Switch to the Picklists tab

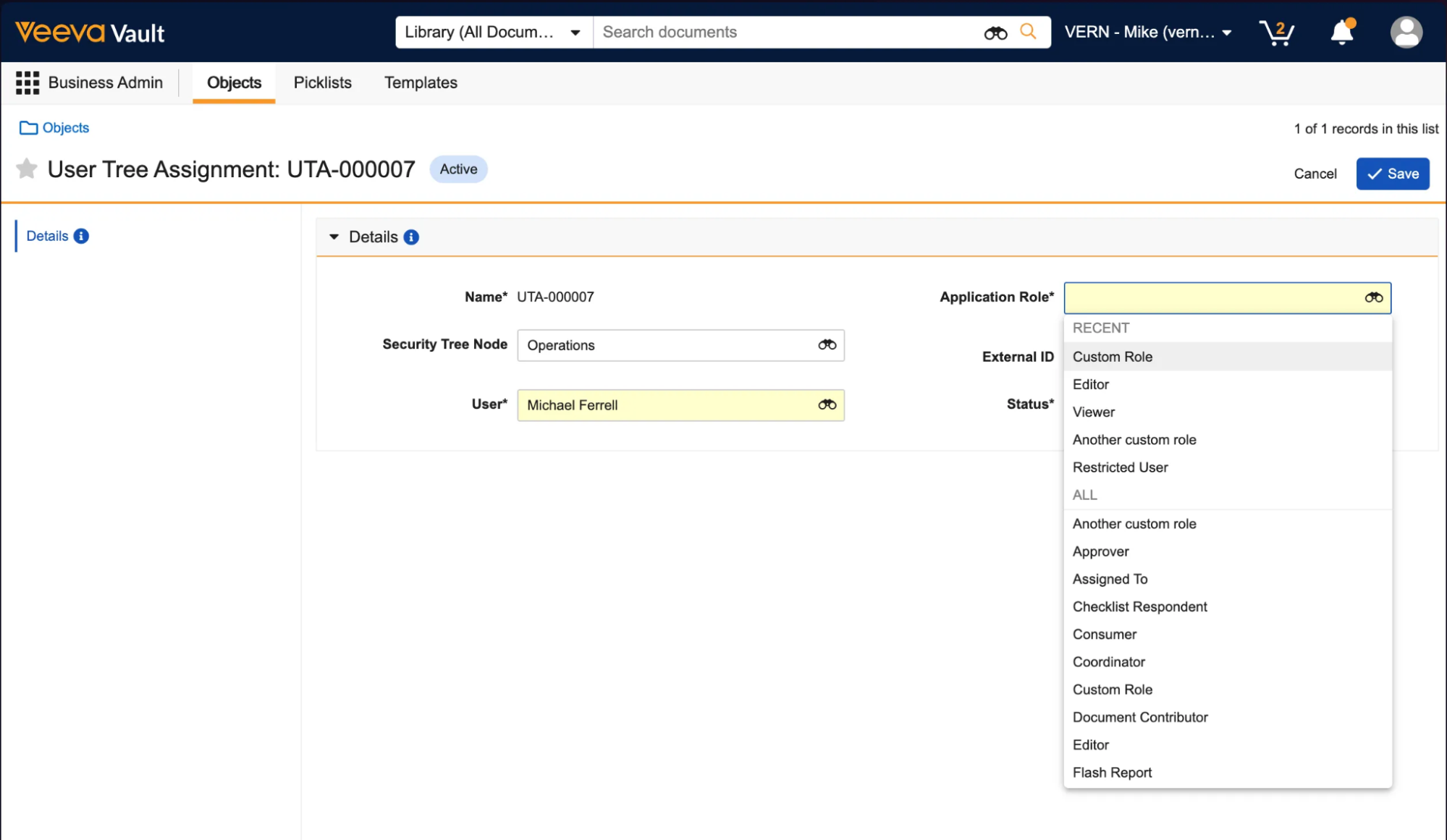(x=322, y=82)
